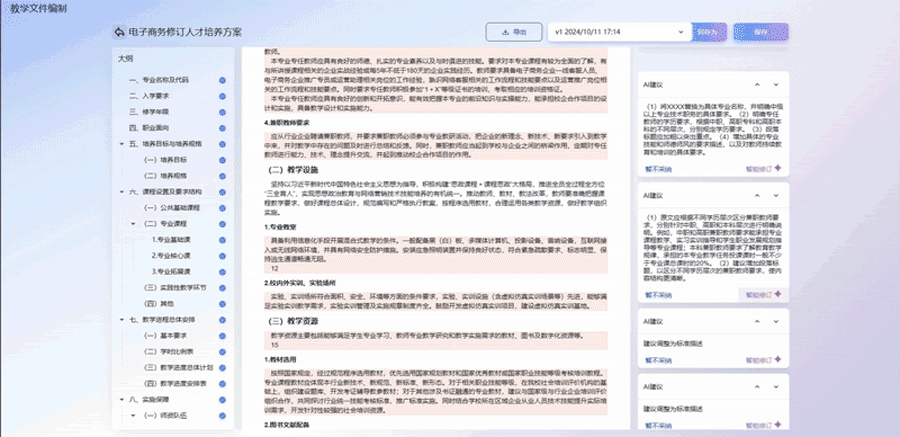Click the blue dot beside (一)培养目标

[222, 160]
